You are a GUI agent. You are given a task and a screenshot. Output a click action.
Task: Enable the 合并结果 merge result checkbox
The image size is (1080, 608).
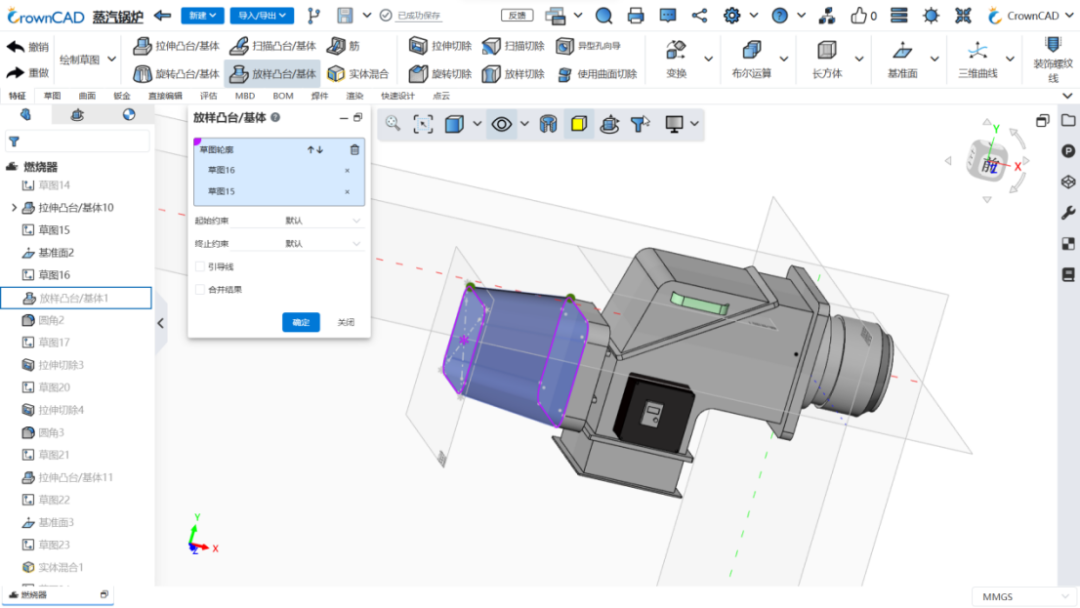pyautogui.click(x=200, y=289)
